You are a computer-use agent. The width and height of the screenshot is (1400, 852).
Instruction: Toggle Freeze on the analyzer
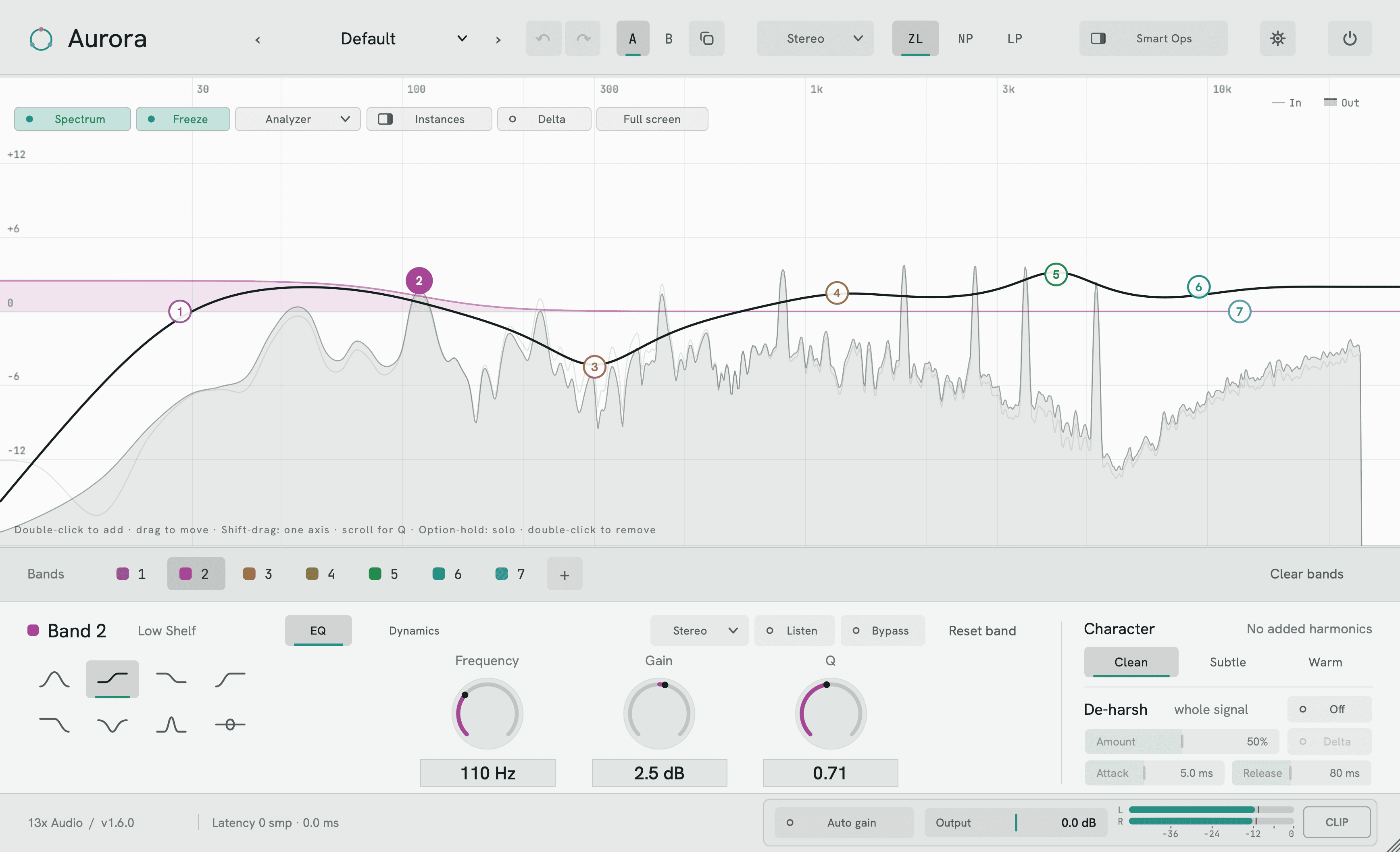[183, 119]
